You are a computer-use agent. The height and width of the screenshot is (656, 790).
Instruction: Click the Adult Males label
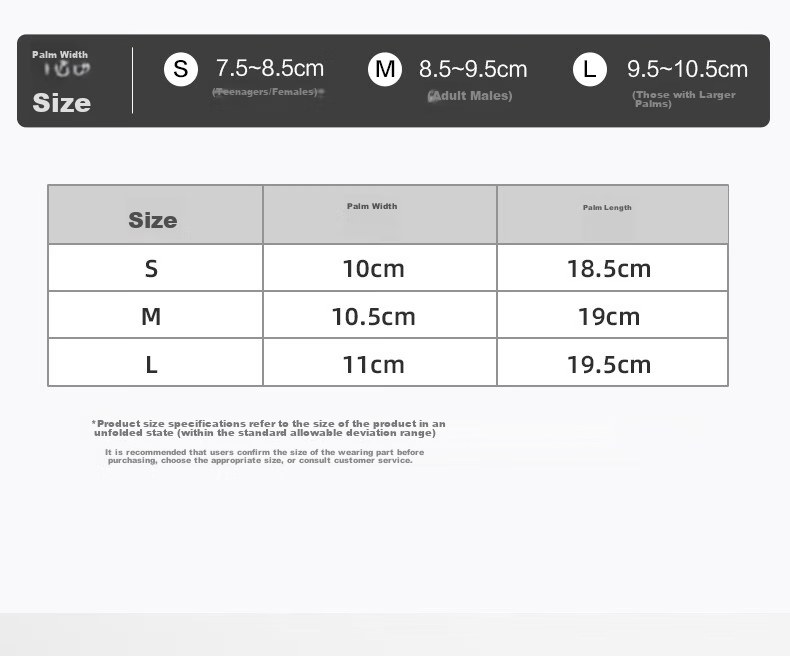click(470, 96)
